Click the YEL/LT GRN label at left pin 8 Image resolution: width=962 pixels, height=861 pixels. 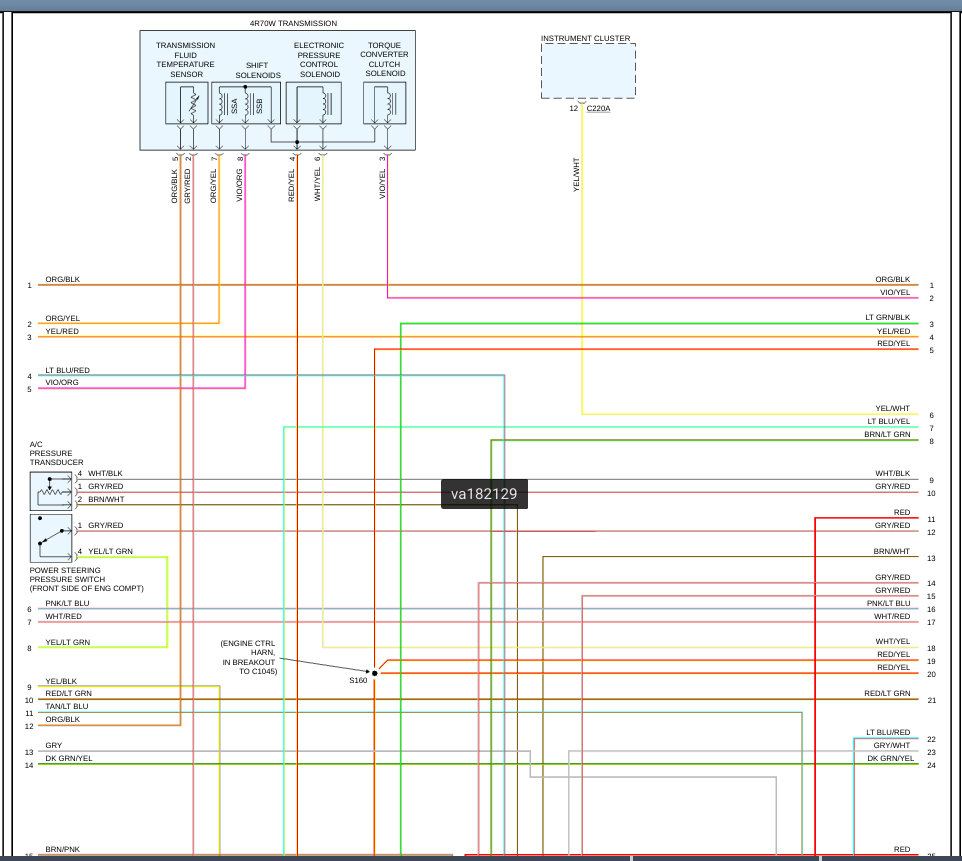[x=67, y=642]
